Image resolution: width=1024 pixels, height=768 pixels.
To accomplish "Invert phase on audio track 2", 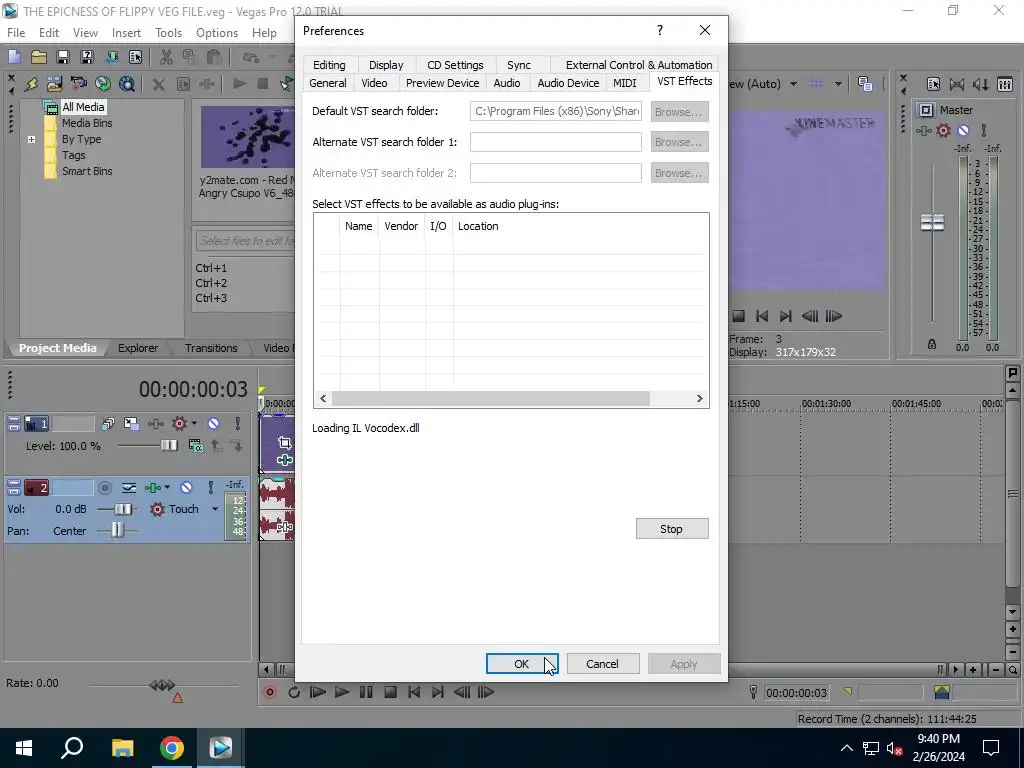I will tap(129, 487).
